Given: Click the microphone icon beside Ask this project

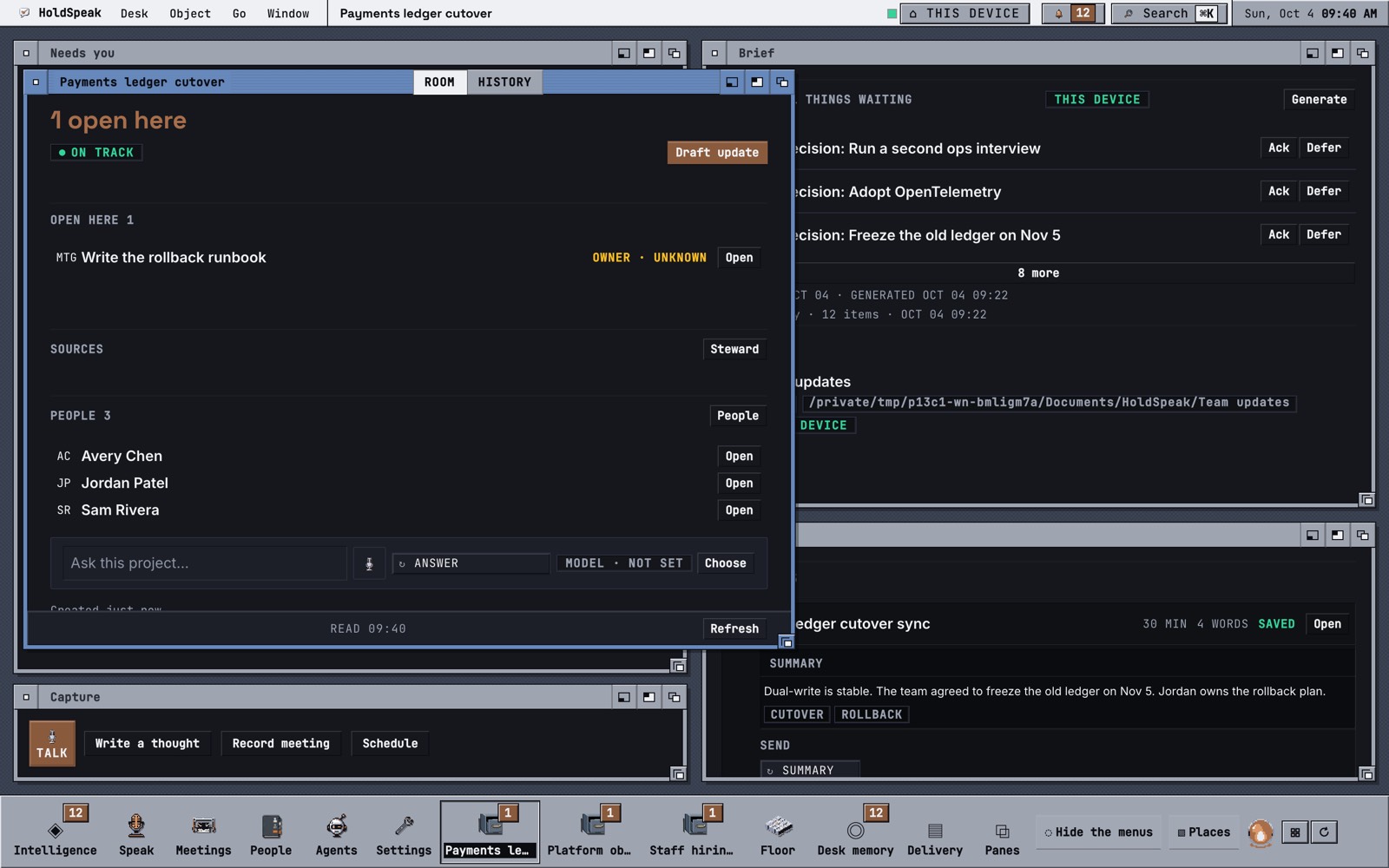Looking at the screenshot, I should [x=369, y=563].
